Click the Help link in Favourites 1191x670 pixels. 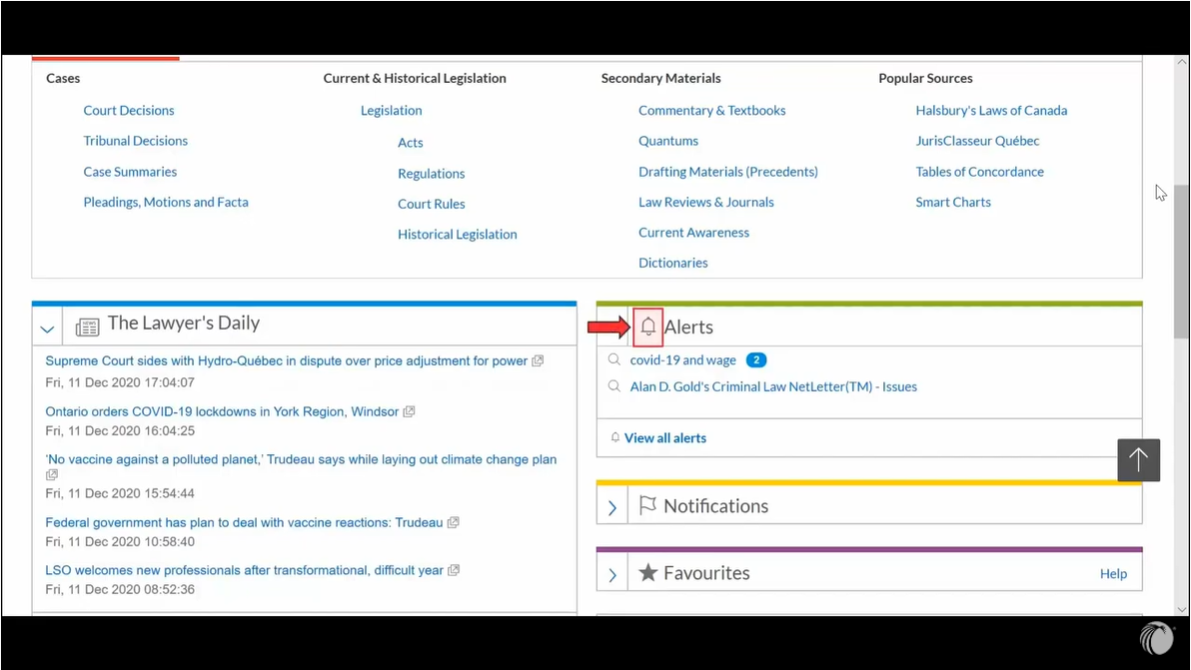click(x=1114, y=574)
